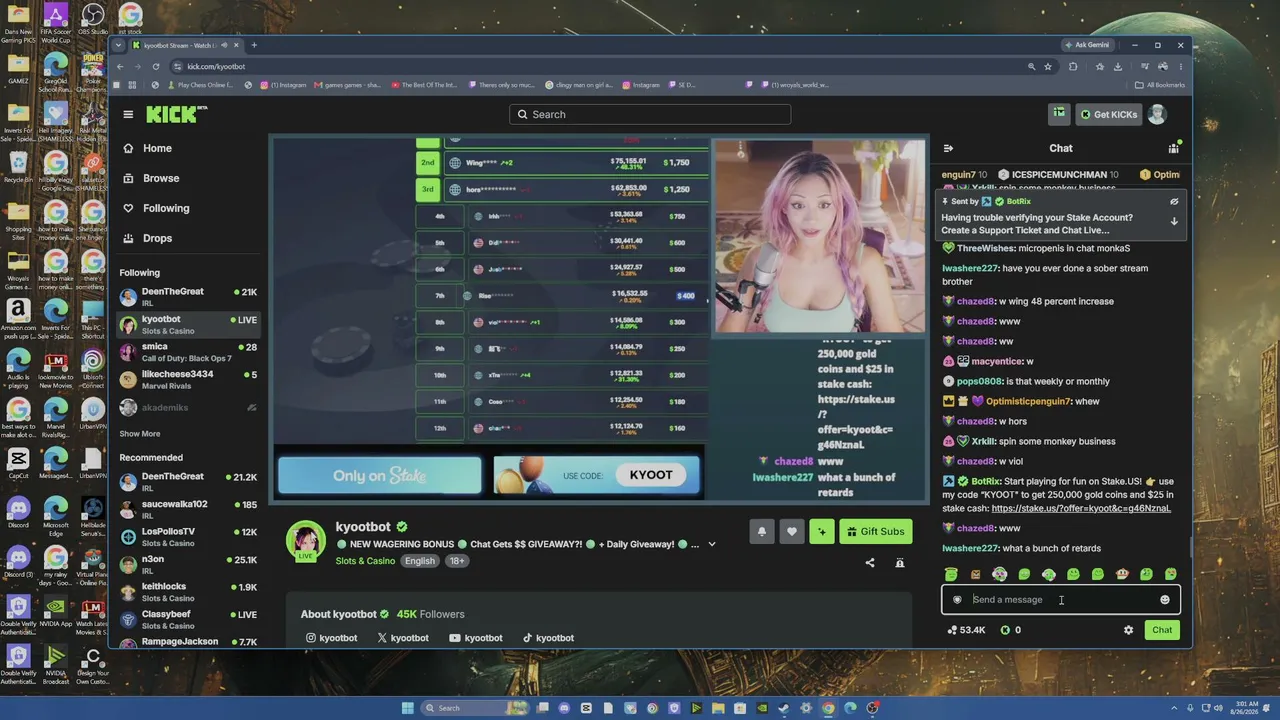1280x720 pixels.
Task: Open kyootbot X profile link
Action: click(x=403, y=638)
